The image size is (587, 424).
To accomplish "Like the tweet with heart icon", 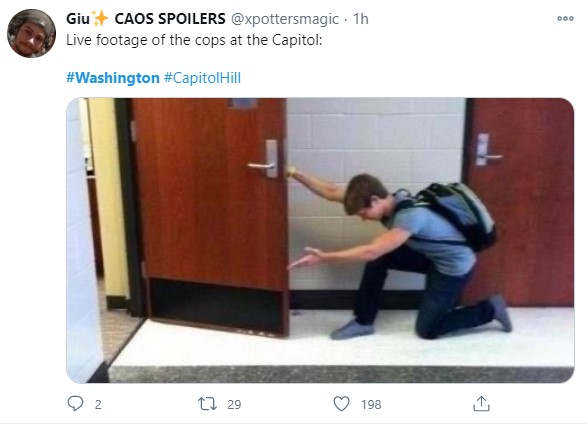I will click(341, 404).
